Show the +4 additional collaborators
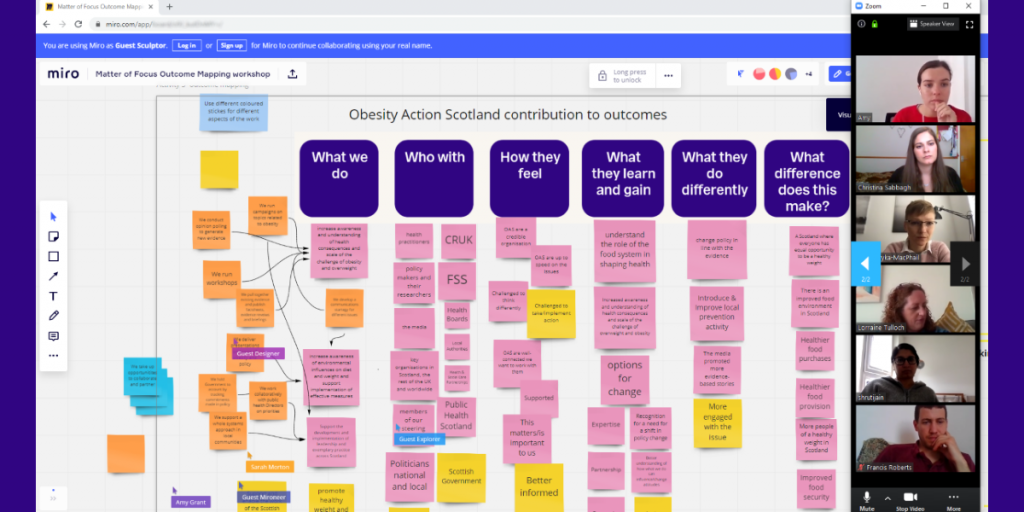Viewport: 1024px width, 512px height. point(808,74)
